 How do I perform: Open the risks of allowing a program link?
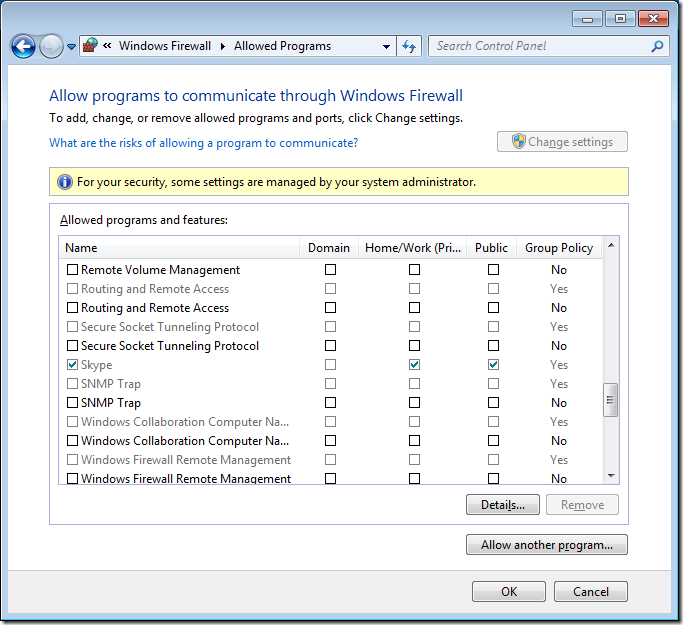point(203,143)
